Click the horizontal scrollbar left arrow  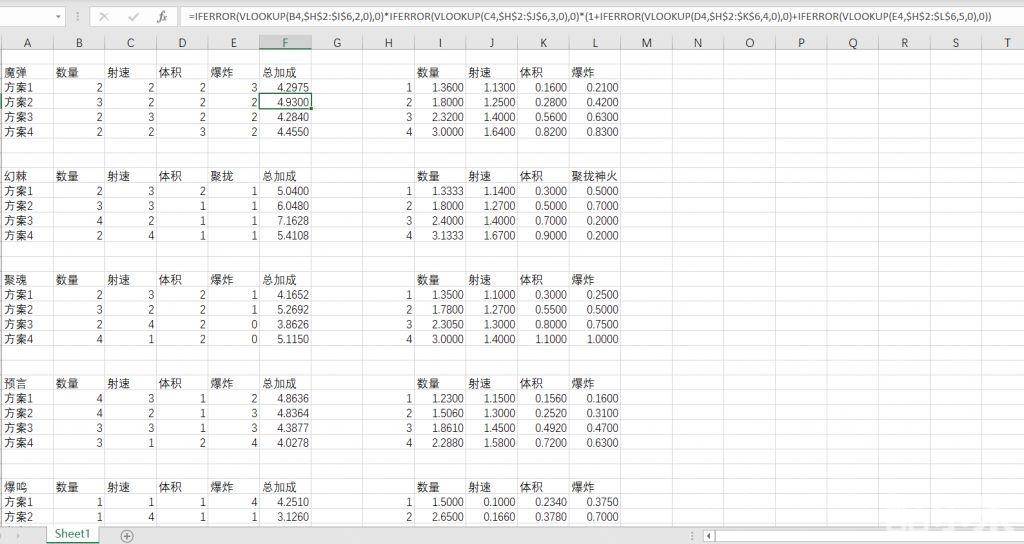point(709,536)
